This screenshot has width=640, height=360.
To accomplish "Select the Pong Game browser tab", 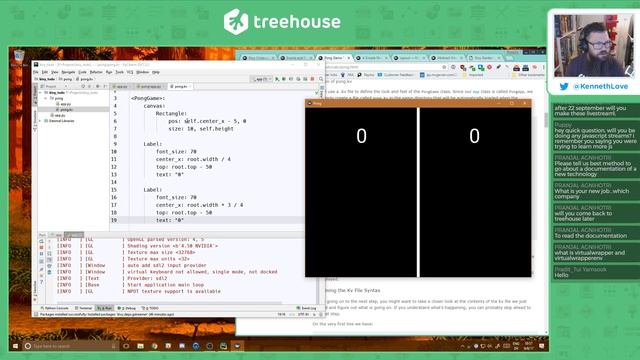I will (x=334, y=58).
